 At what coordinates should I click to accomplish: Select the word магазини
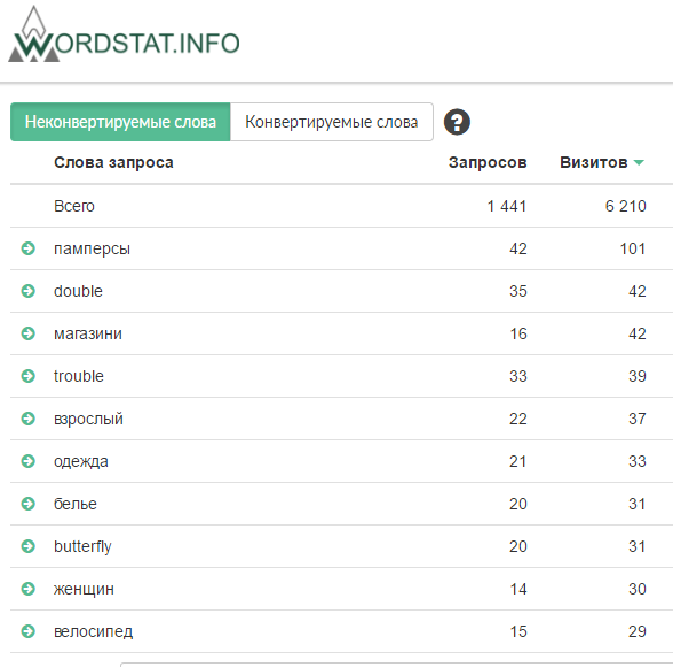[x=88, y=334]
